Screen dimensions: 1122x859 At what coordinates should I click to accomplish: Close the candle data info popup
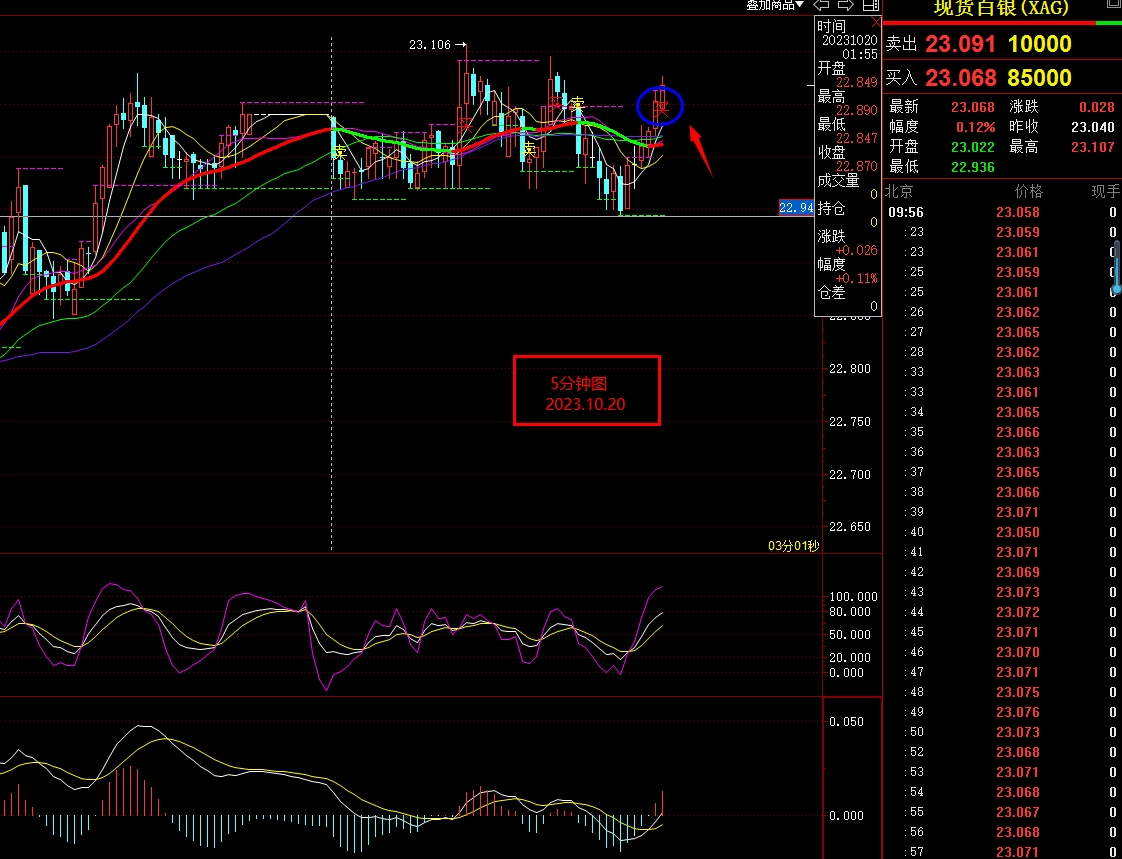coord(876,22)
